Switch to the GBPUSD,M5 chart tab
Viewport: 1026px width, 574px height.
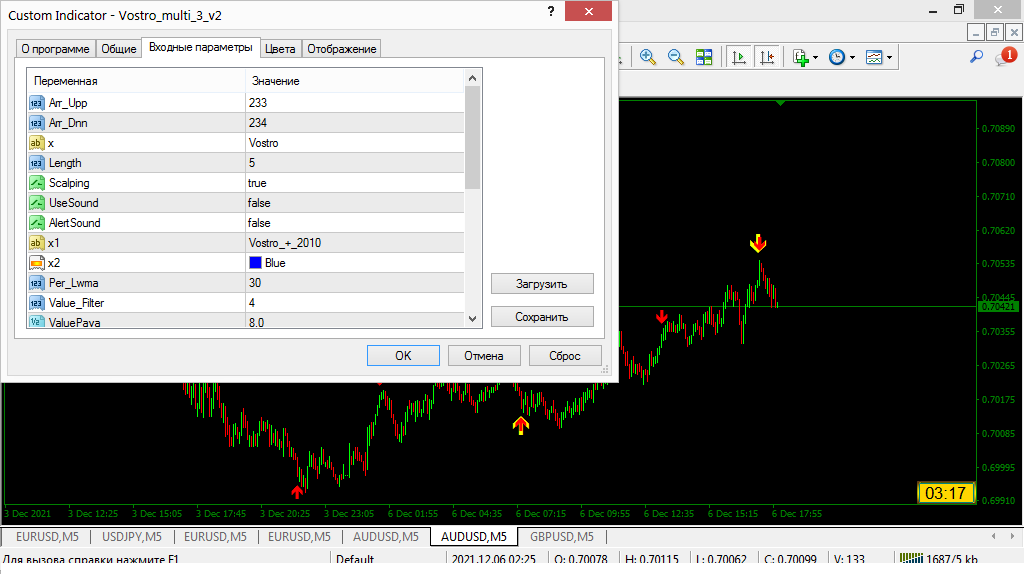(561, 537)
